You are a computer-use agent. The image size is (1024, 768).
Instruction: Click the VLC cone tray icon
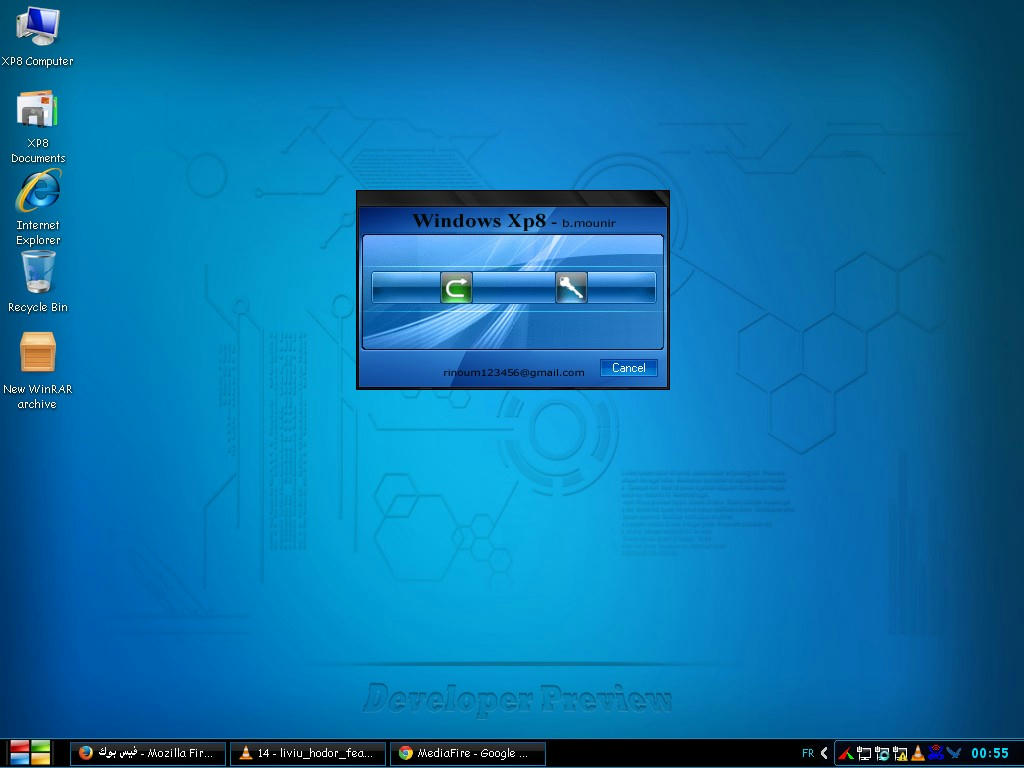point(918,754)
